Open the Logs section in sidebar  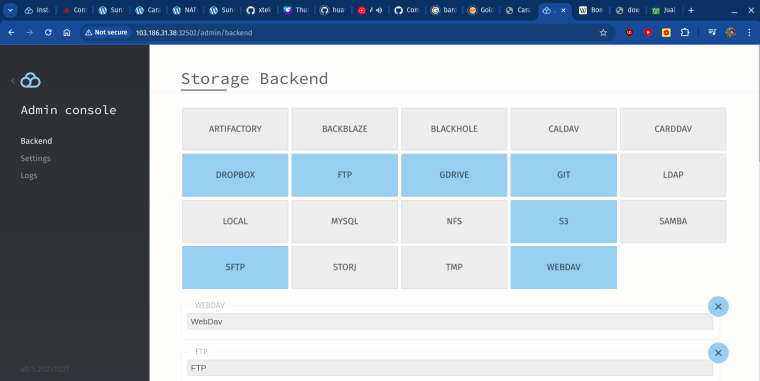29,175
